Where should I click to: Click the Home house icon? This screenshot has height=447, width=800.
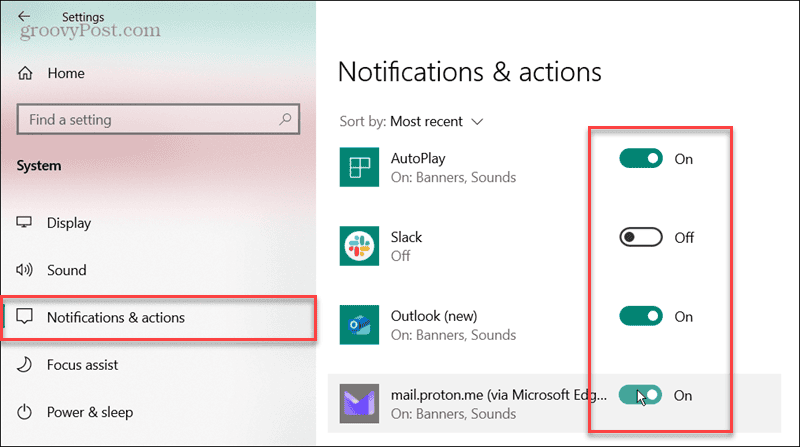pyautogui.click(x=25, y=73)
